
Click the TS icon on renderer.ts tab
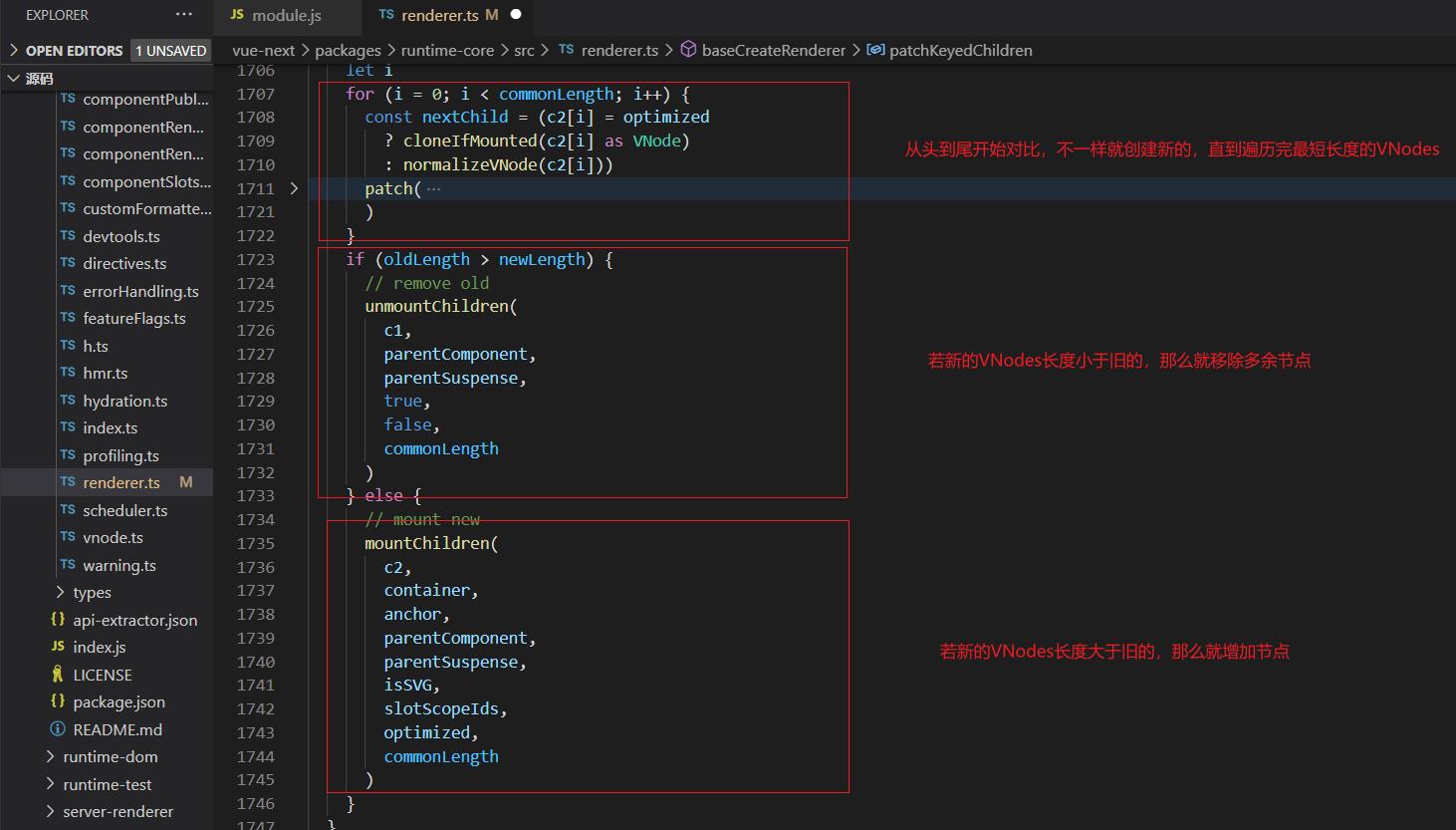point(386,15)
